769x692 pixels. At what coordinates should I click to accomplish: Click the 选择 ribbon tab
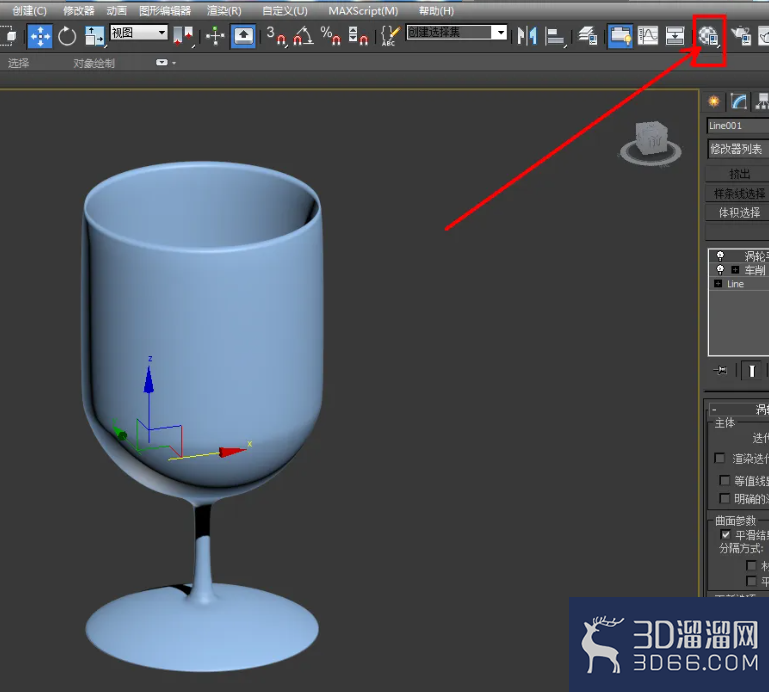(x=19, y=63)
